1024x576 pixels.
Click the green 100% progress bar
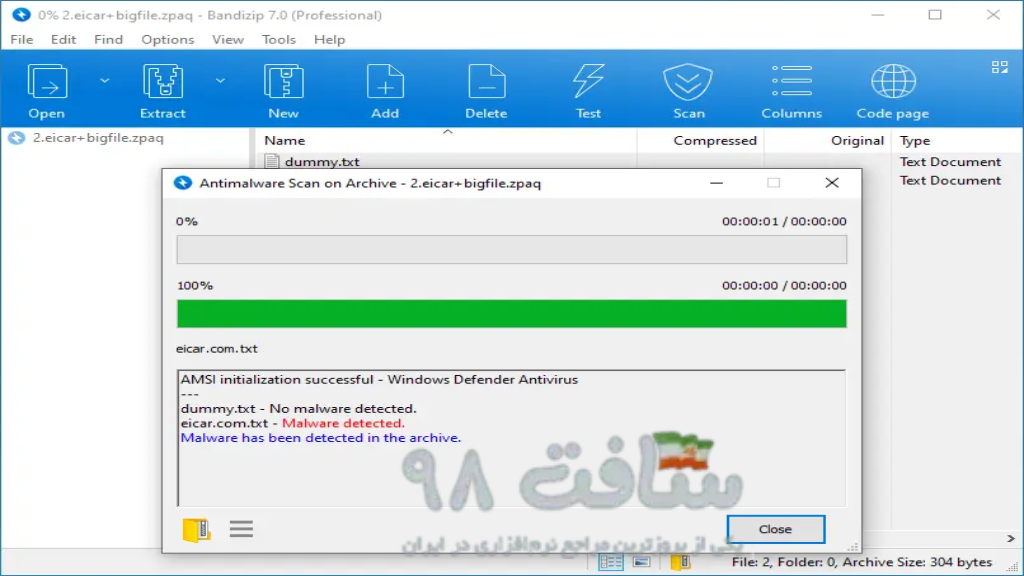tap(511, 313)
